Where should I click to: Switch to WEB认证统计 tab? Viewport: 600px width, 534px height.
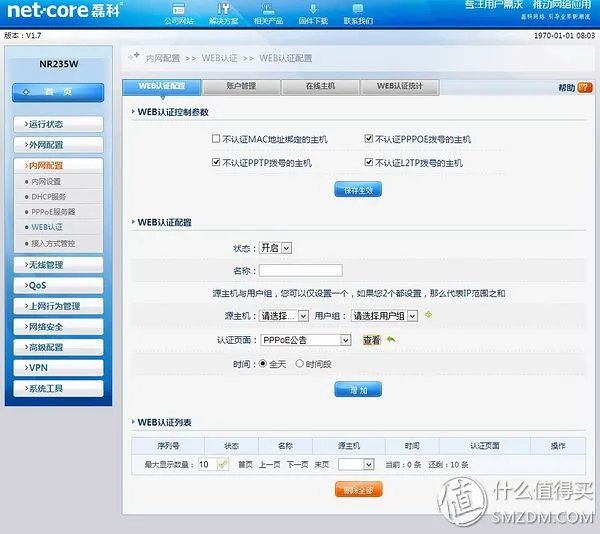399,86
